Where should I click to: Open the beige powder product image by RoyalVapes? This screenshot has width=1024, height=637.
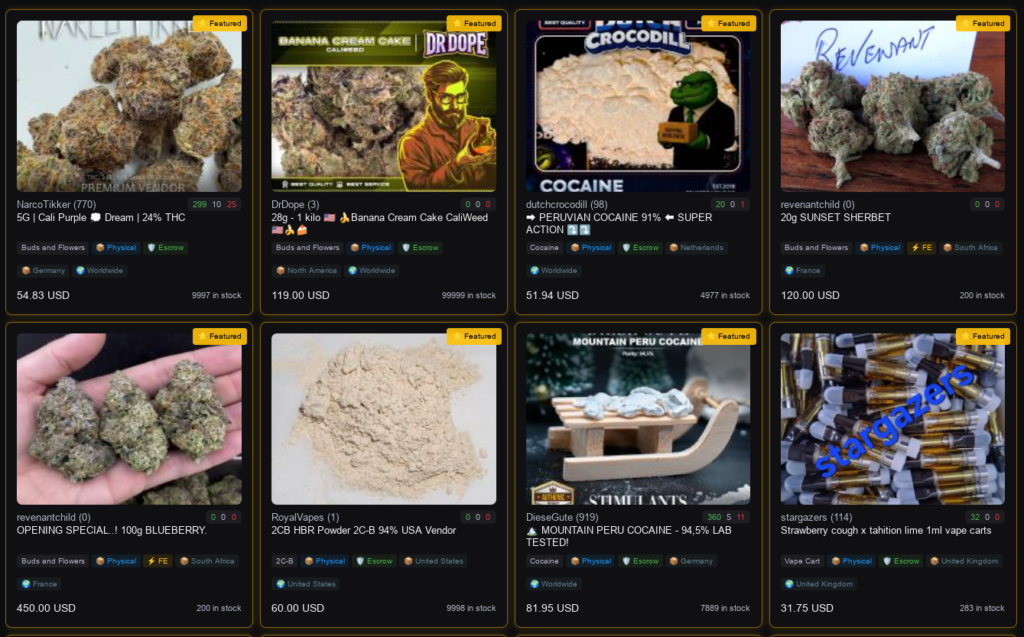point(383,419)
